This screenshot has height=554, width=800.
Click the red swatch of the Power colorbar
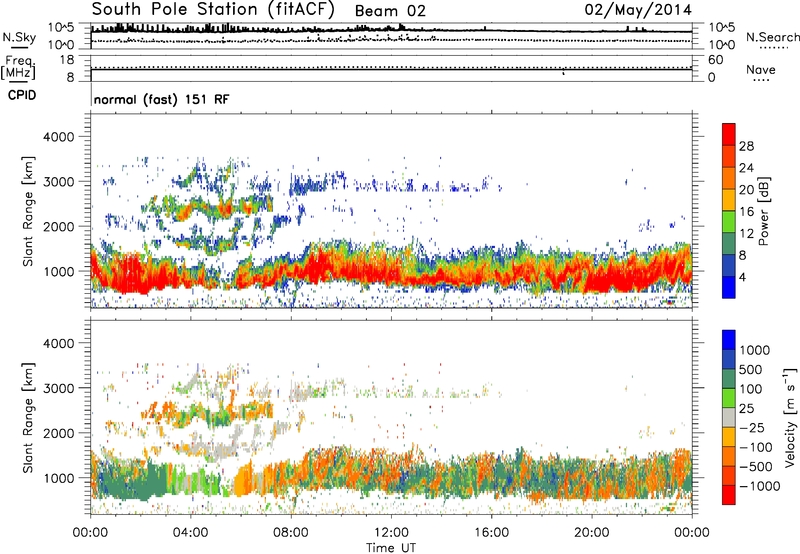729,135
